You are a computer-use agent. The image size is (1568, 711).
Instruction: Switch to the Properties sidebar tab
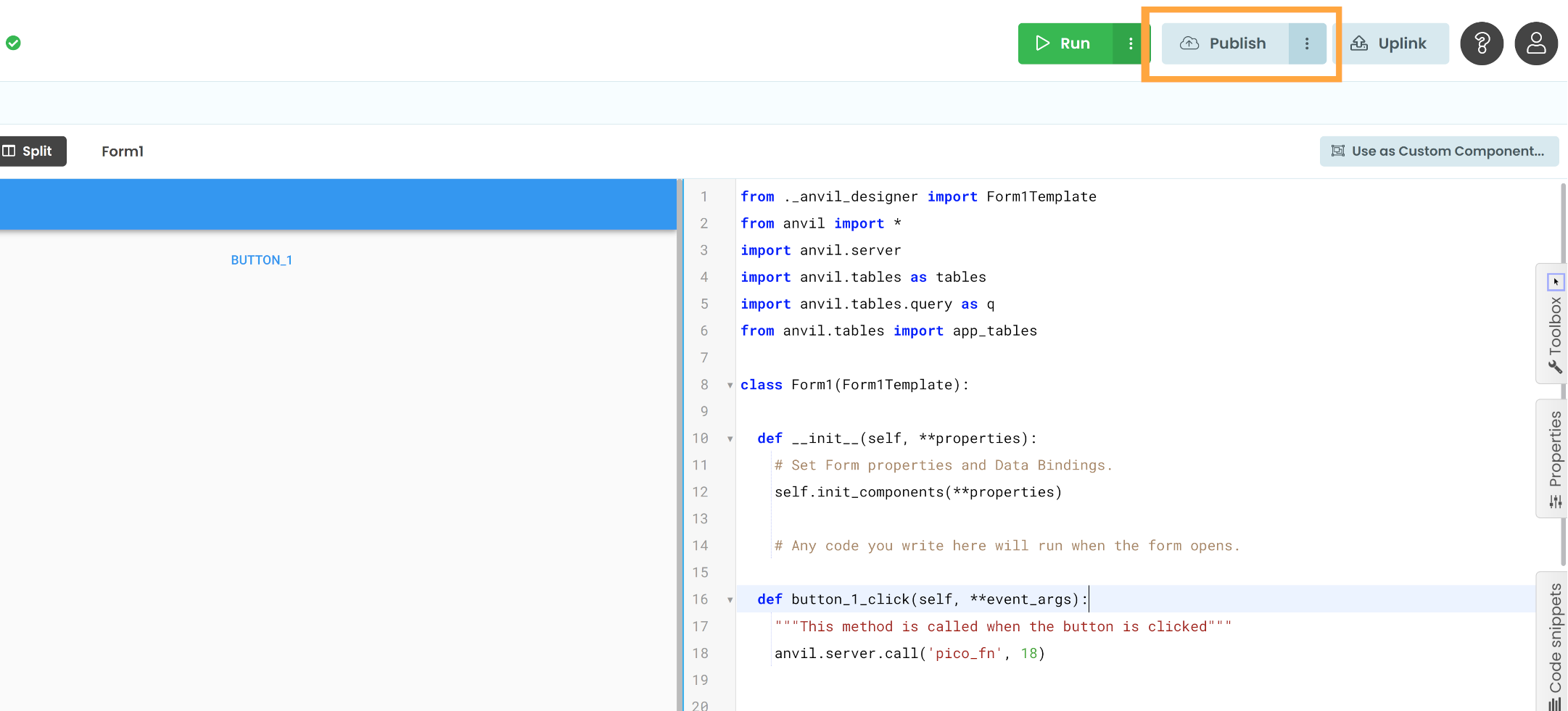[1553, 449]
